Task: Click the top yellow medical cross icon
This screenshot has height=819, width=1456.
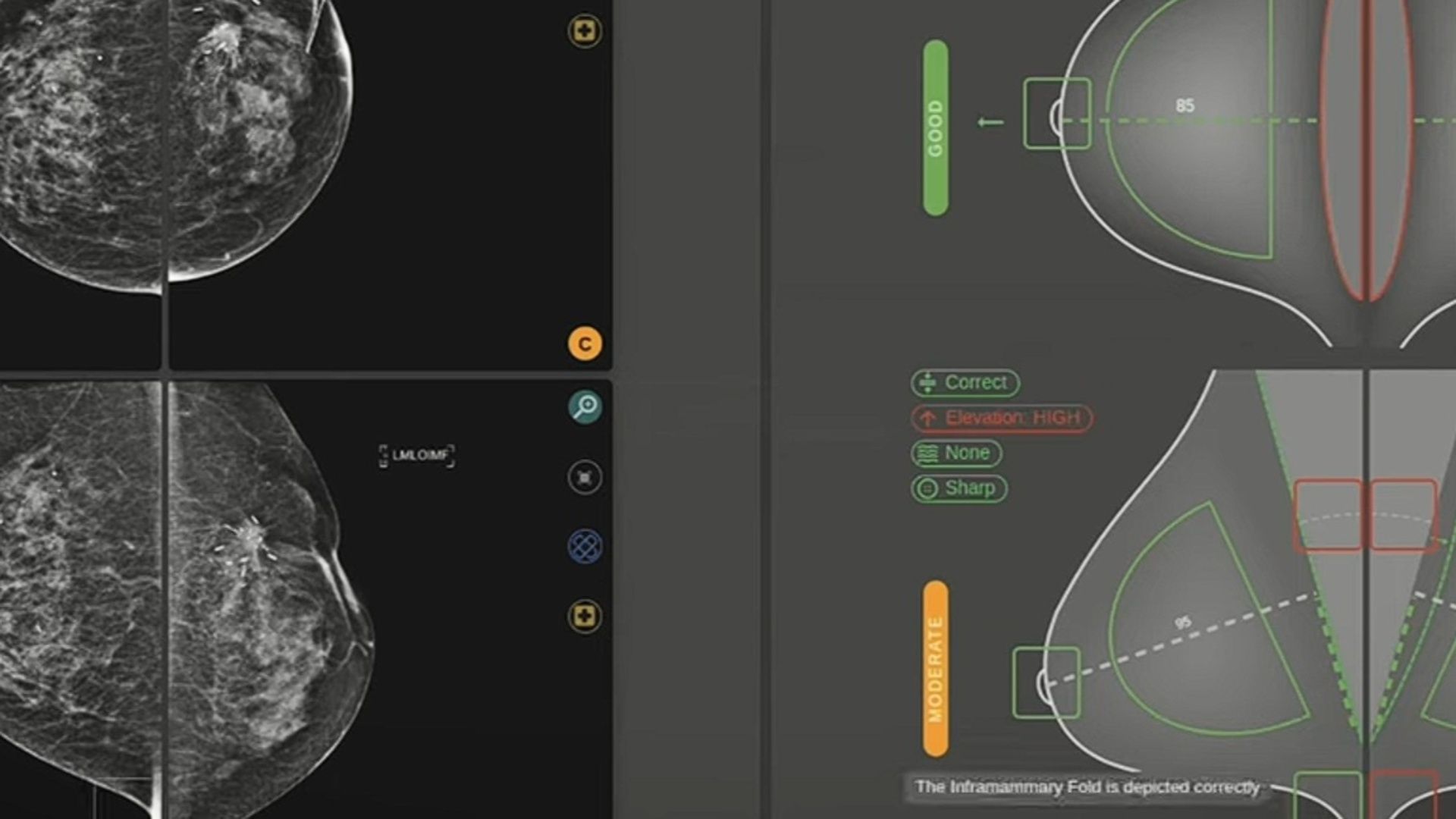Action: pyautogui.click(x=585, y=32)
